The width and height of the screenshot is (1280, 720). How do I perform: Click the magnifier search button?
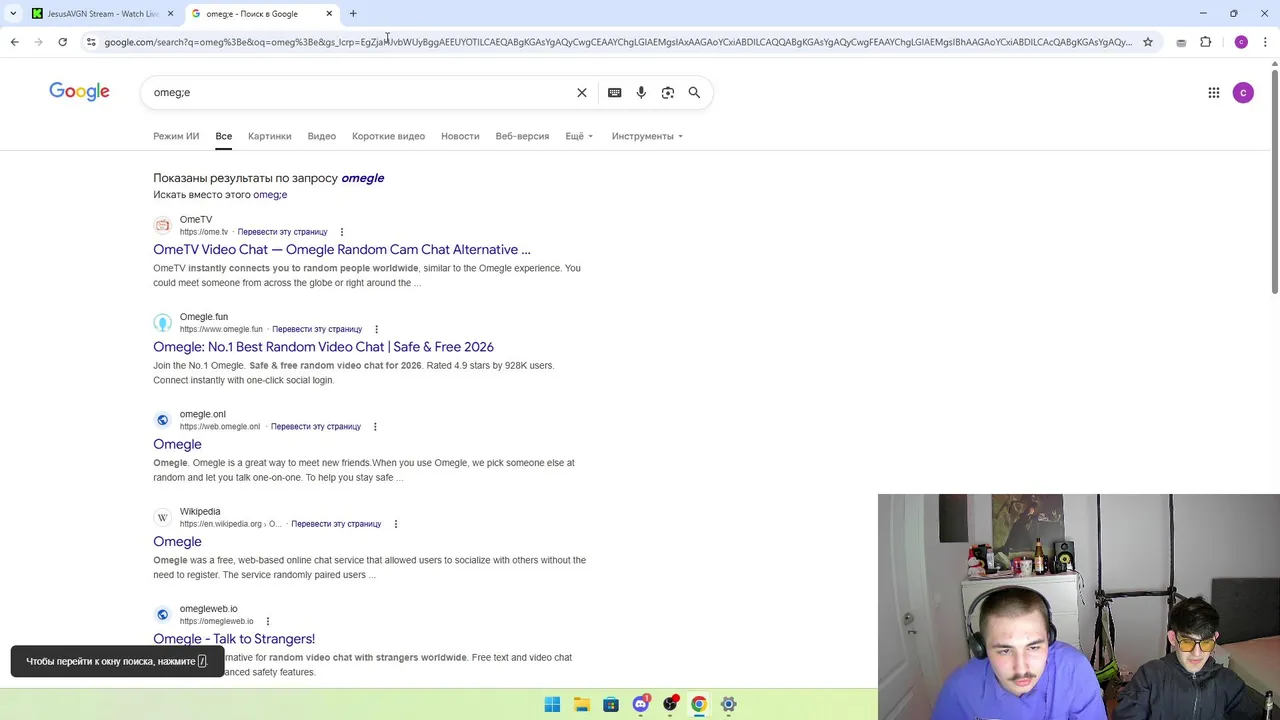tap(694, 93)
